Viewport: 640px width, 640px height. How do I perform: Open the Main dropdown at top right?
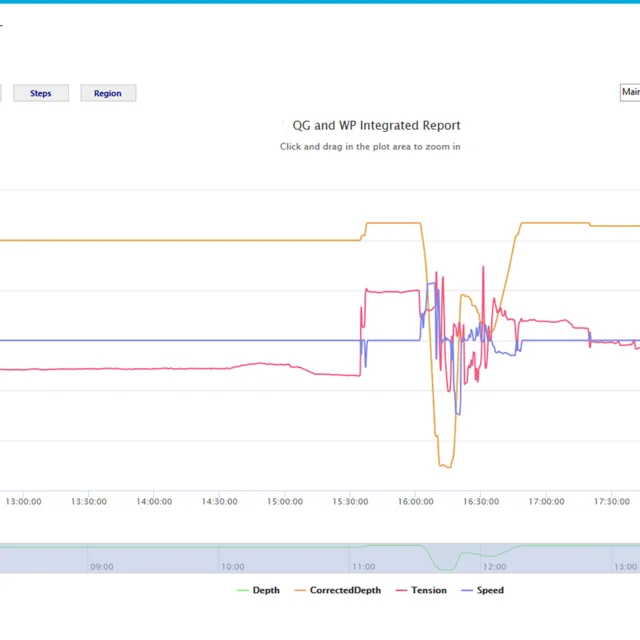point(629,93)
